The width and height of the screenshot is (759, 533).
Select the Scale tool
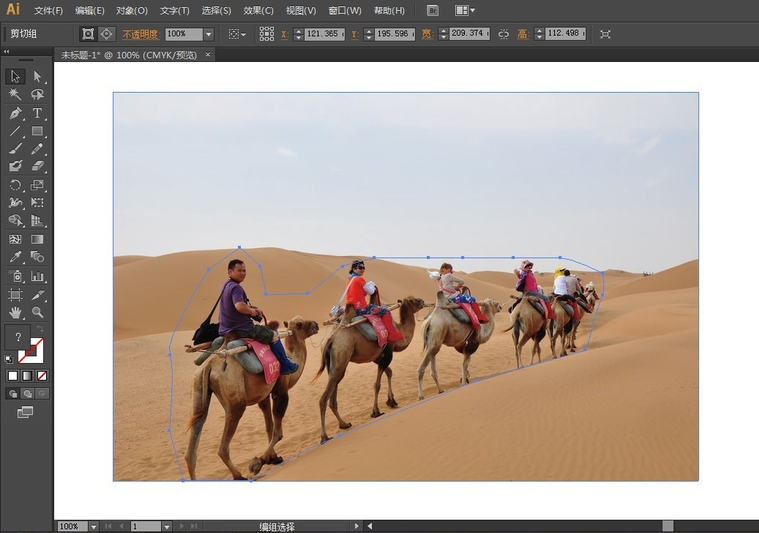pos(37,185)
